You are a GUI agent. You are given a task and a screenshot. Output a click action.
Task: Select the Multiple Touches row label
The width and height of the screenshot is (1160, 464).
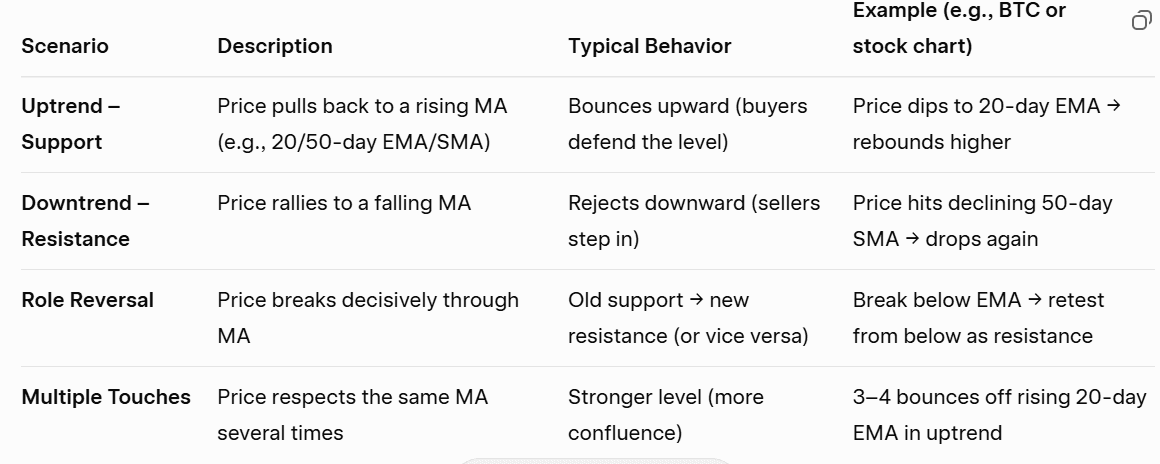106,397
